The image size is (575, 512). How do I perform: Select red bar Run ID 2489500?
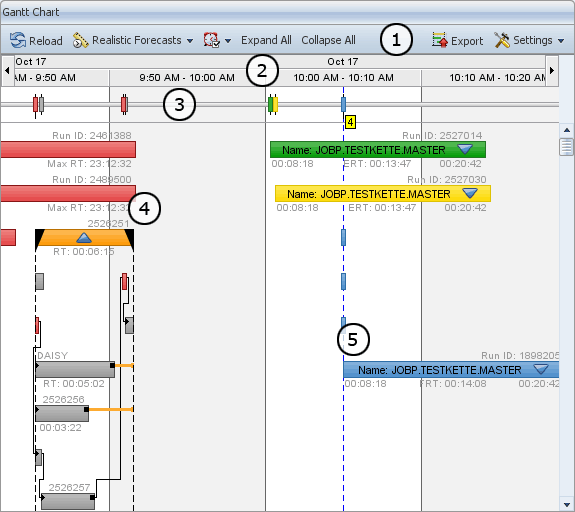point(68,194)
